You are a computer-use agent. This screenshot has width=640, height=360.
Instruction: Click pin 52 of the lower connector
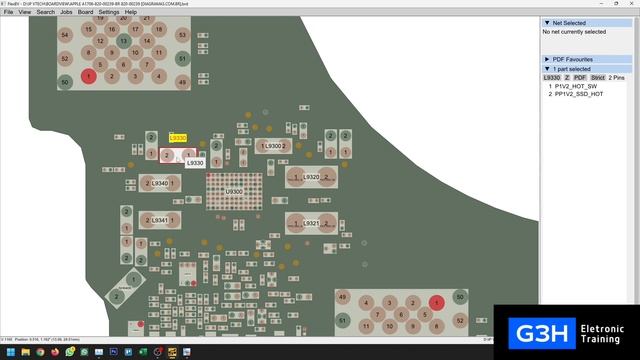click(460, 321)
